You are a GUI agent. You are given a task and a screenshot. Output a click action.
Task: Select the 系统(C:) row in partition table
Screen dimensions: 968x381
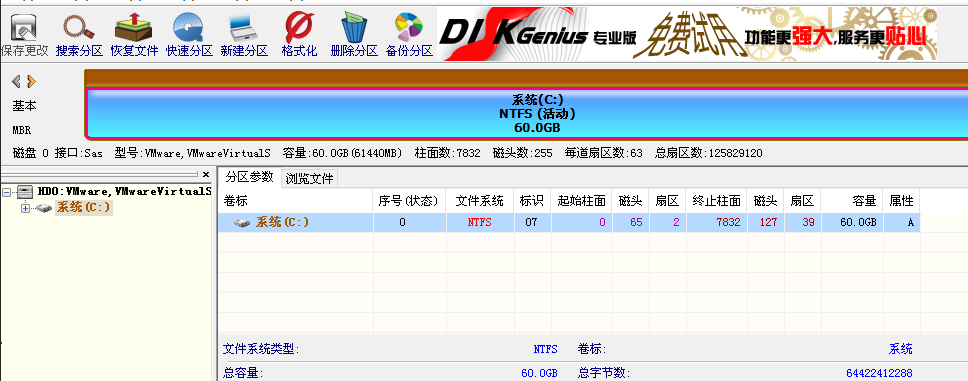569,223
